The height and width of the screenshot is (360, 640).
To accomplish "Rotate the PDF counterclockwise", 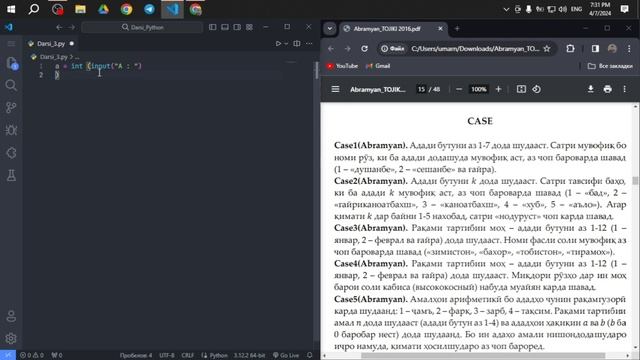I will (x=537, y=89).
